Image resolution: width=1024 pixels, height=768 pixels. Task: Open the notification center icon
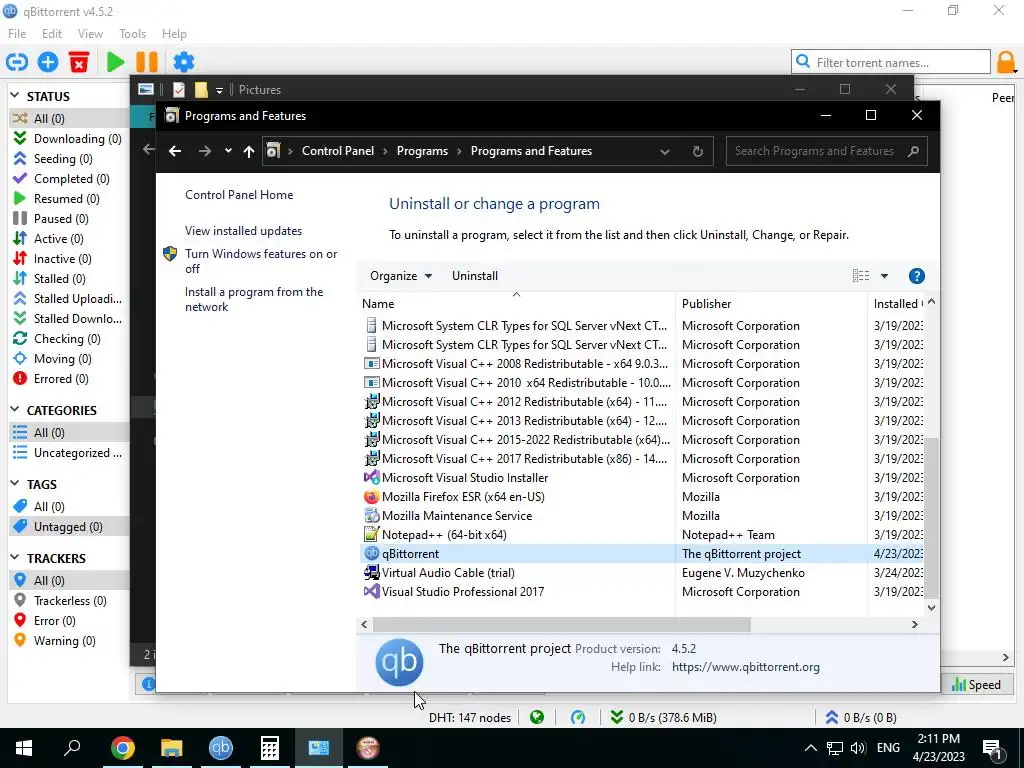(992, 748)
